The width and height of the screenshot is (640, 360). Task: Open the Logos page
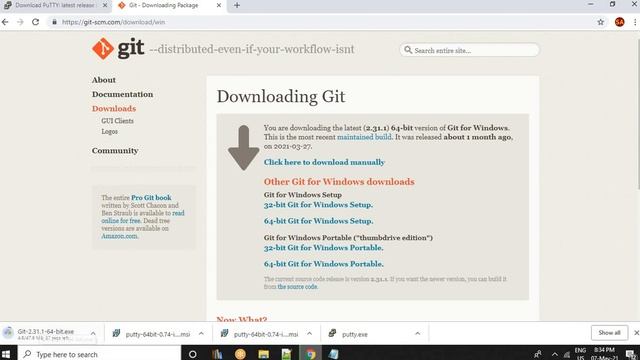[x=109, y=131]
